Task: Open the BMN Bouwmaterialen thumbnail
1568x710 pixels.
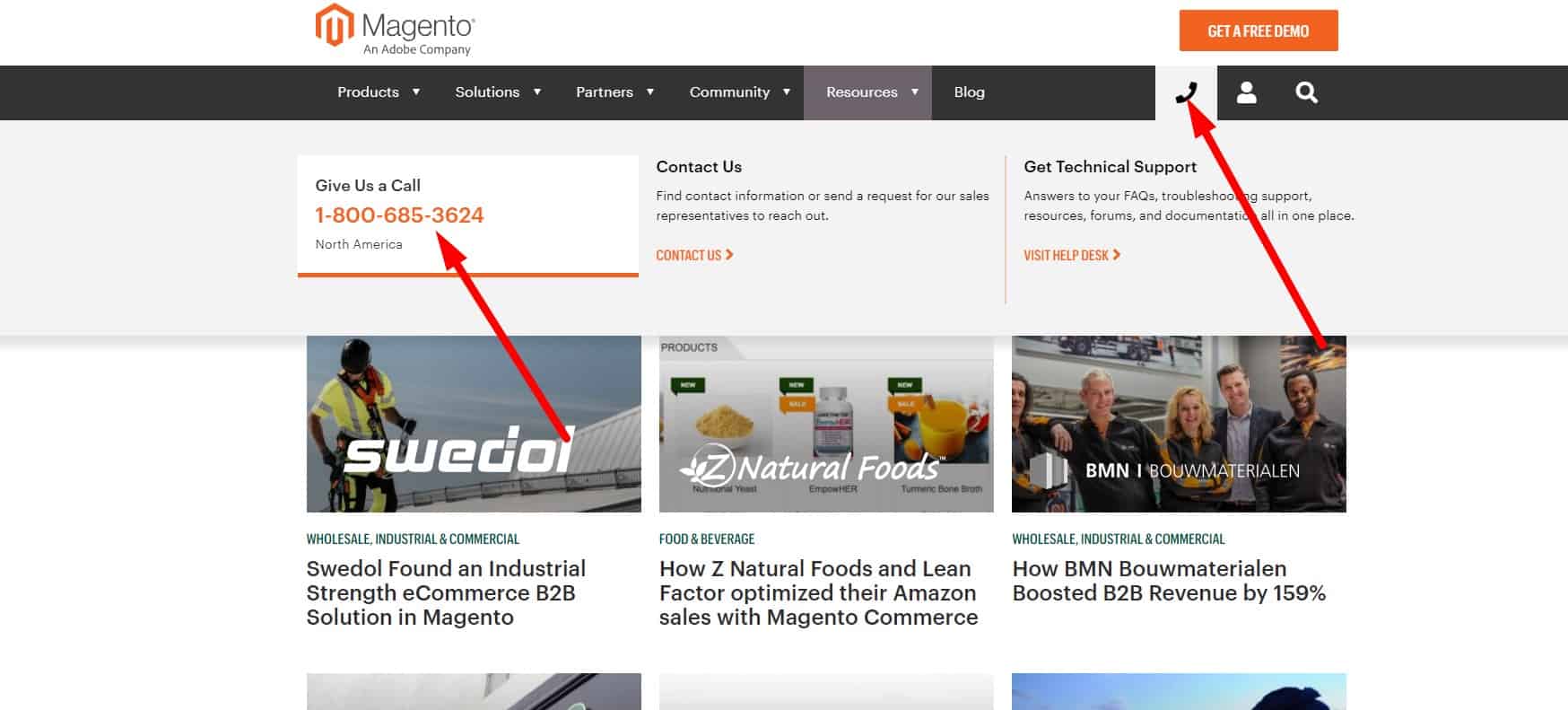Action: tap(1179, 424)
